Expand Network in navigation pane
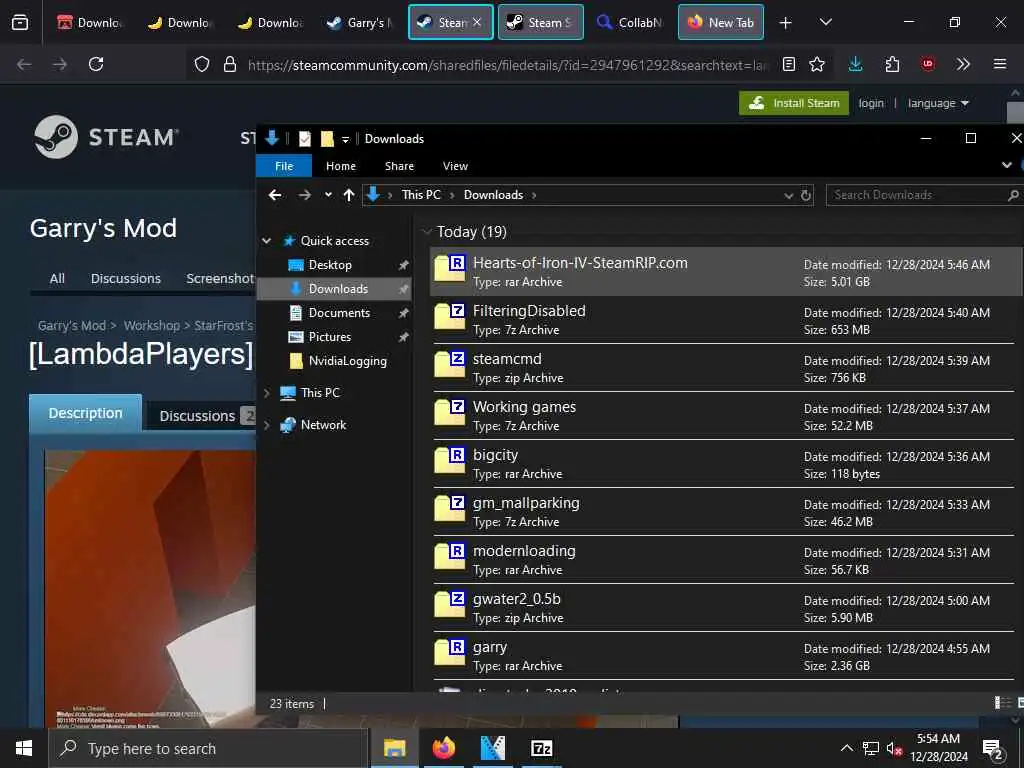Viewport: 1024px width, 768px height. (266, 424)
